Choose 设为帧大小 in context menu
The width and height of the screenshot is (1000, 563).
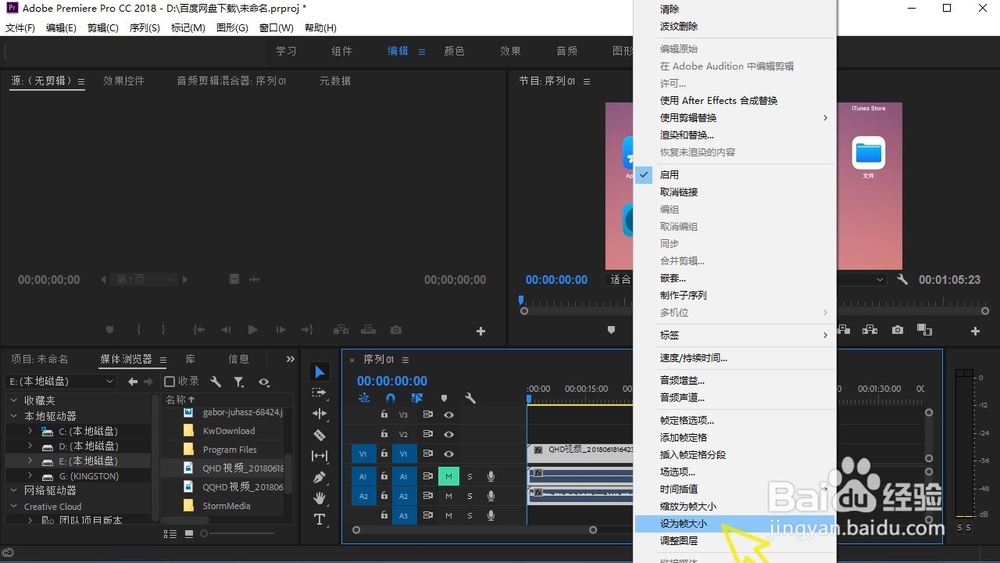[x=735, y=523]
